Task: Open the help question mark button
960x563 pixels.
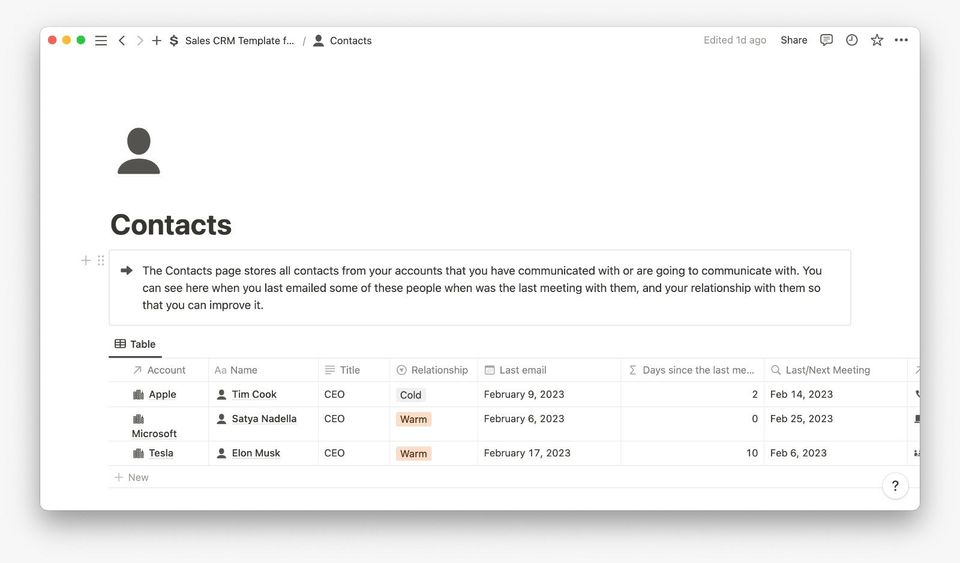Action: point(895,486)
